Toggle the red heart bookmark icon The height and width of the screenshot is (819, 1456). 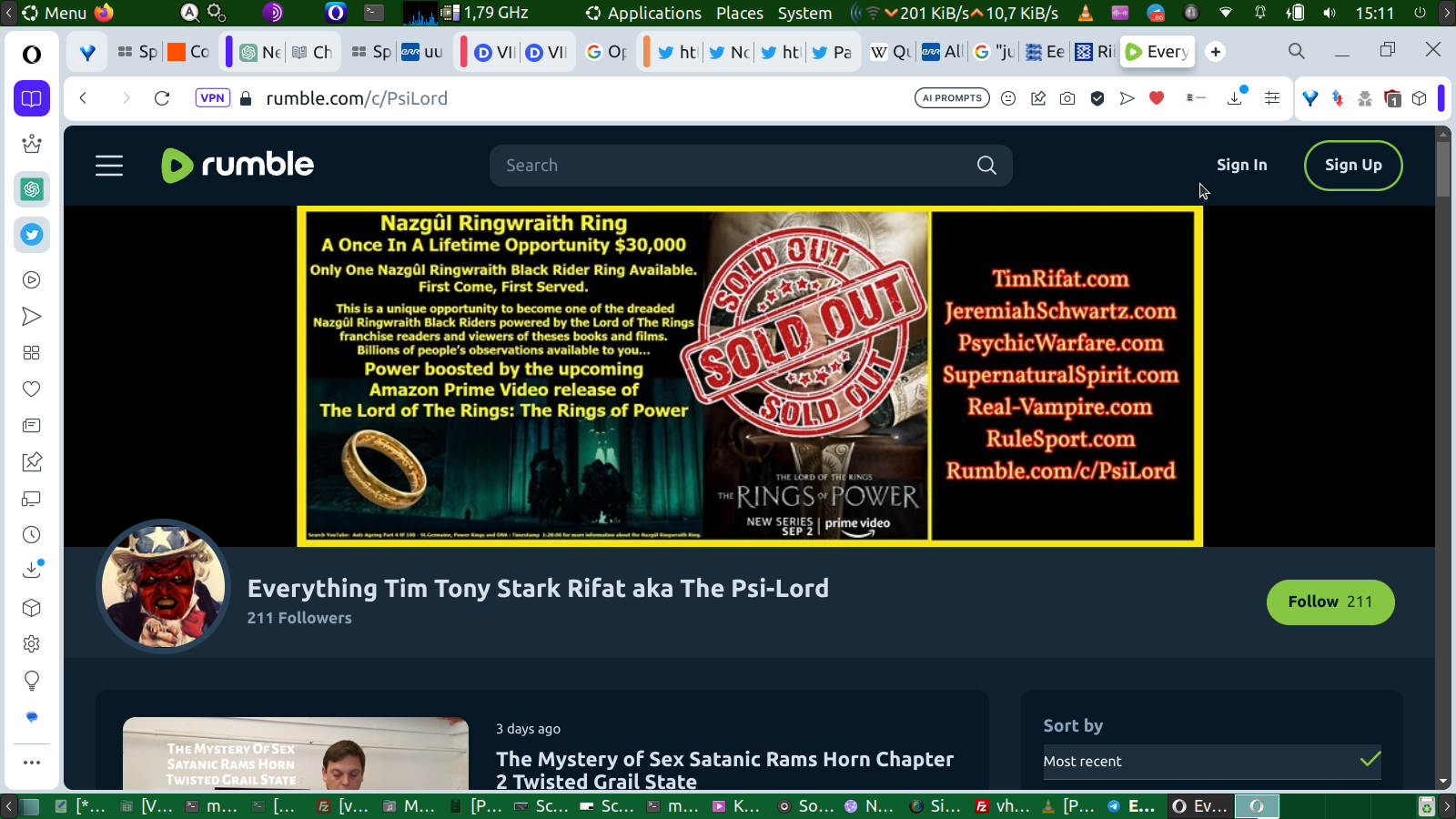point(1157,98)
